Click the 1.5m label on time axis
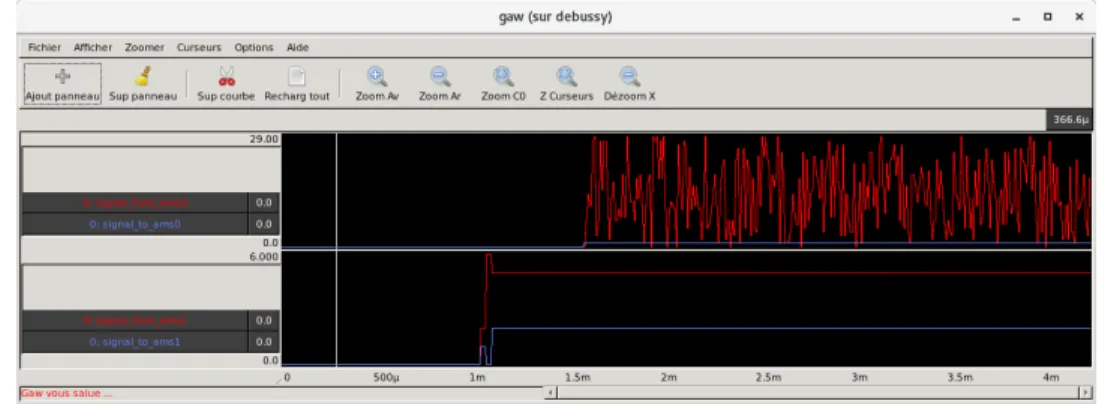This screenshot has width=1102, height=404. tap(577, 377)
